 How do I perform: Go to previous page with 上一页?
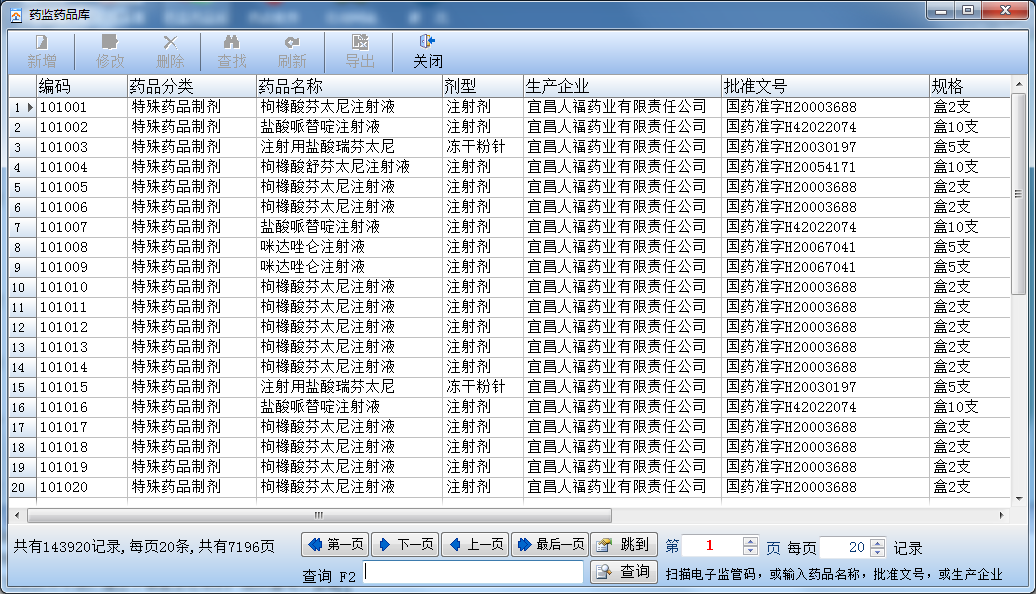pyautogui.click(x=475, y=544)
